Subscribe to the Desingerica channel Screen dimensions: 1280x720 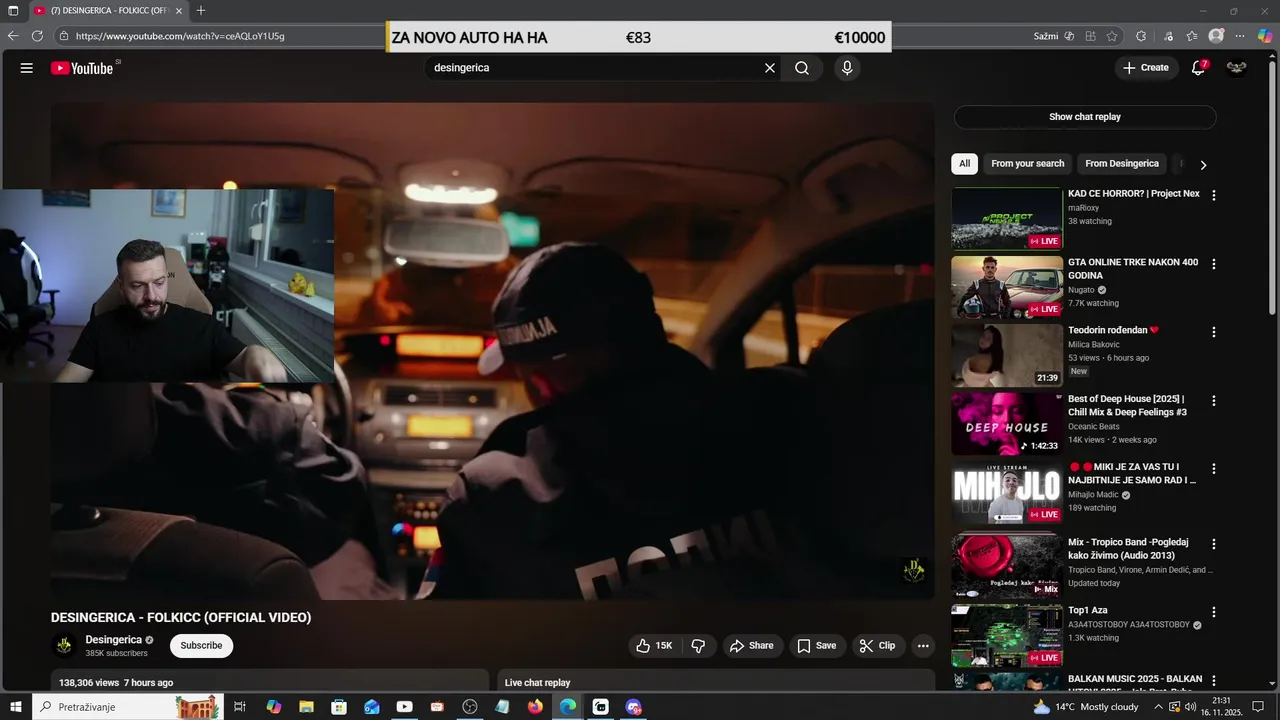click(201, 646)
